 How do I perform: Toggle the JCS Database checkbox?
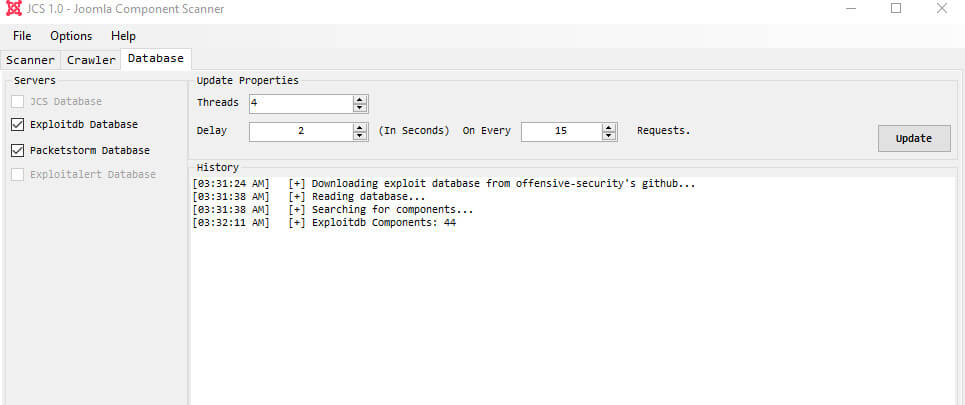[x=17, y=101]
